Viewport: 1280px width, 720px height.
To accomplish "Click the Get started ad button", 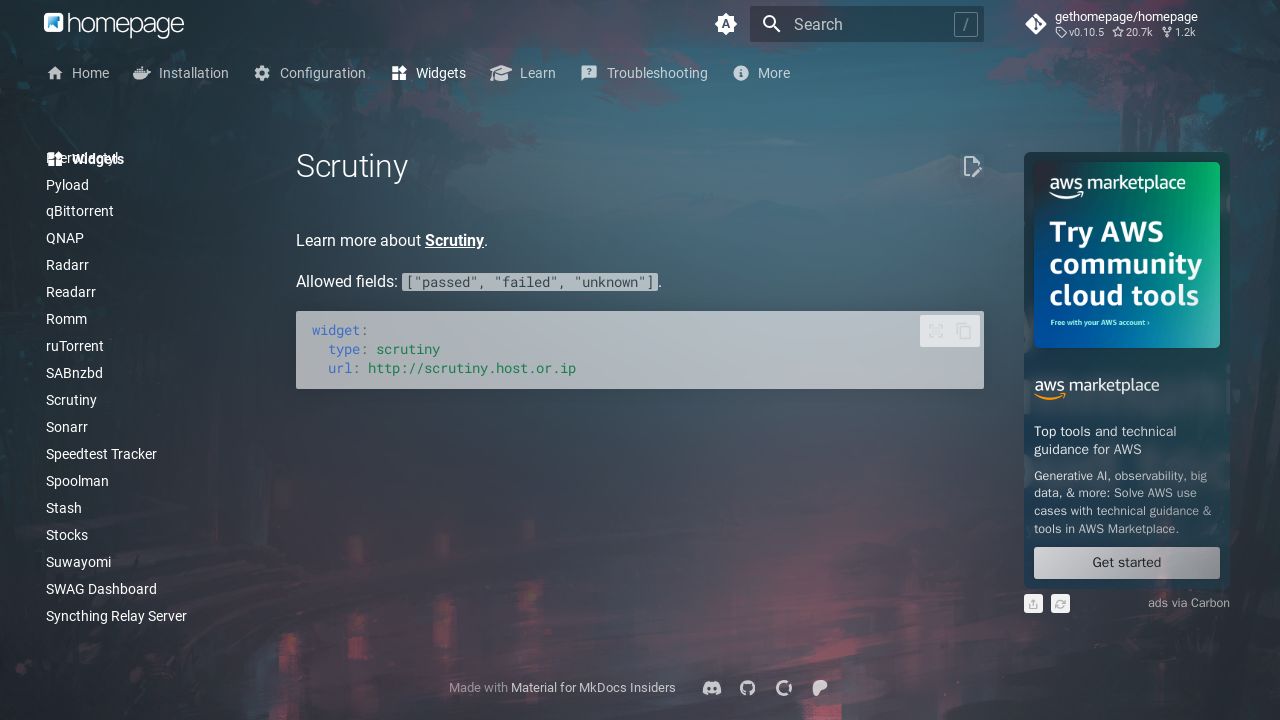I will coord(1126,563).
